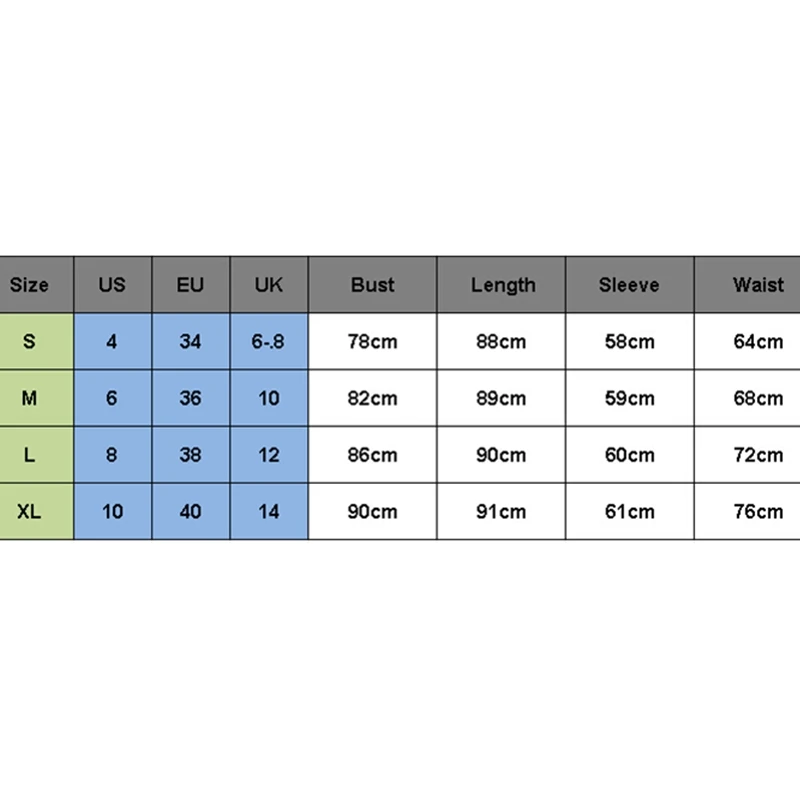Click the 6-.8 UK size cell
800x800 pixels.
pos(268,341)
